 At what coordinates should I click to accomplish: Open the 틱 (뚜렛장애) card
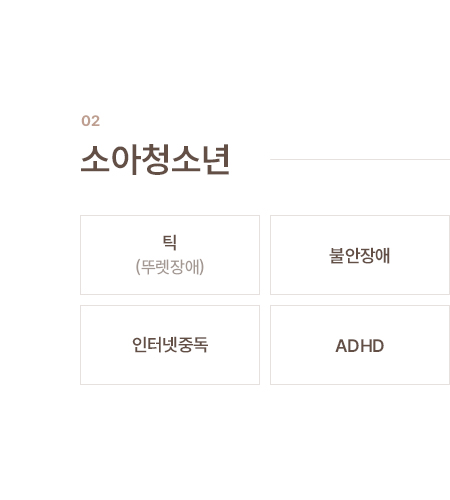point(170,255)
